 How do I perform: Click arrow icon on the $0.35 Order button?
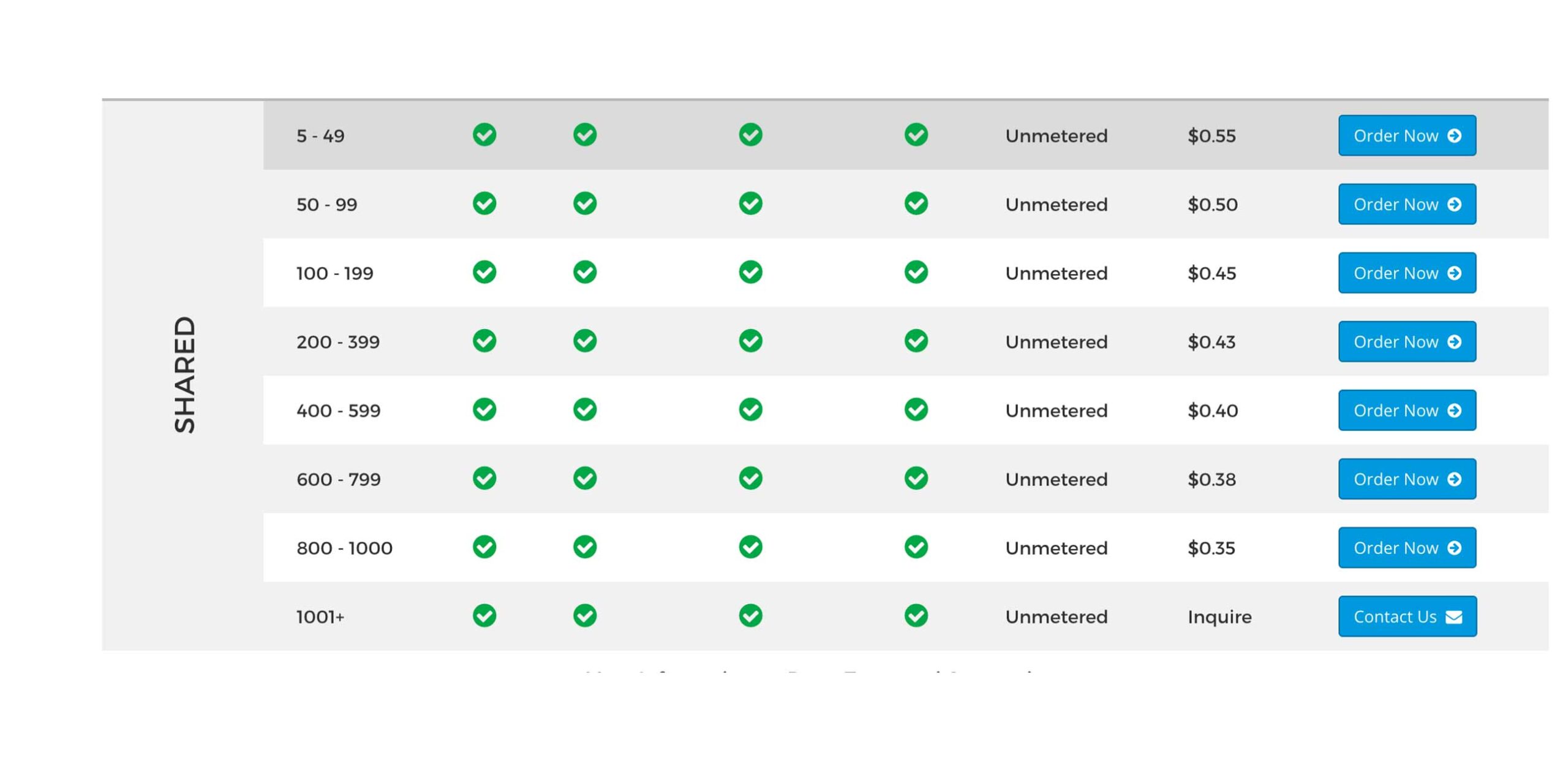pos(1454,548)
